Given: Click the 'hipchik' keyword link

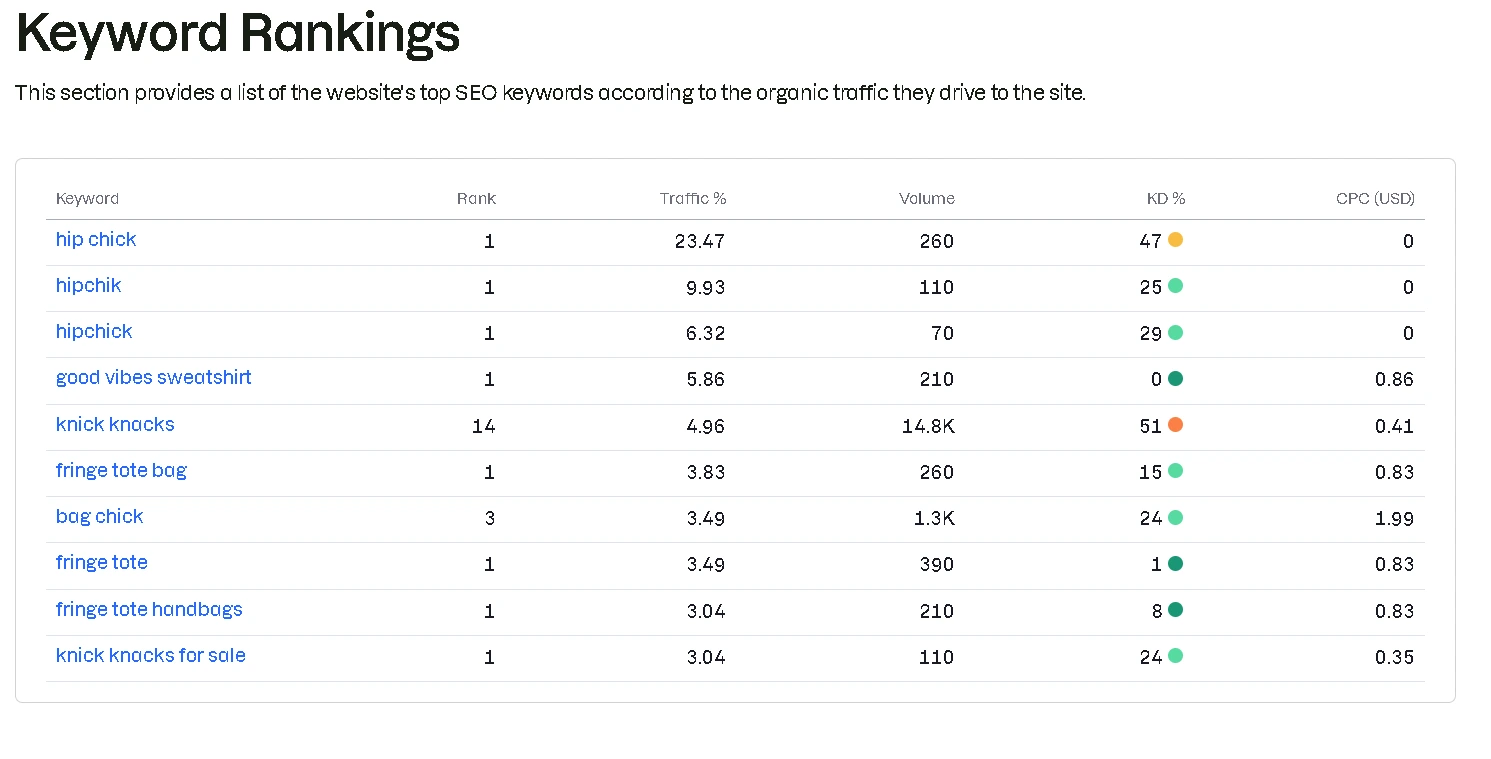Looking at the screenshot, I should 88,286.
